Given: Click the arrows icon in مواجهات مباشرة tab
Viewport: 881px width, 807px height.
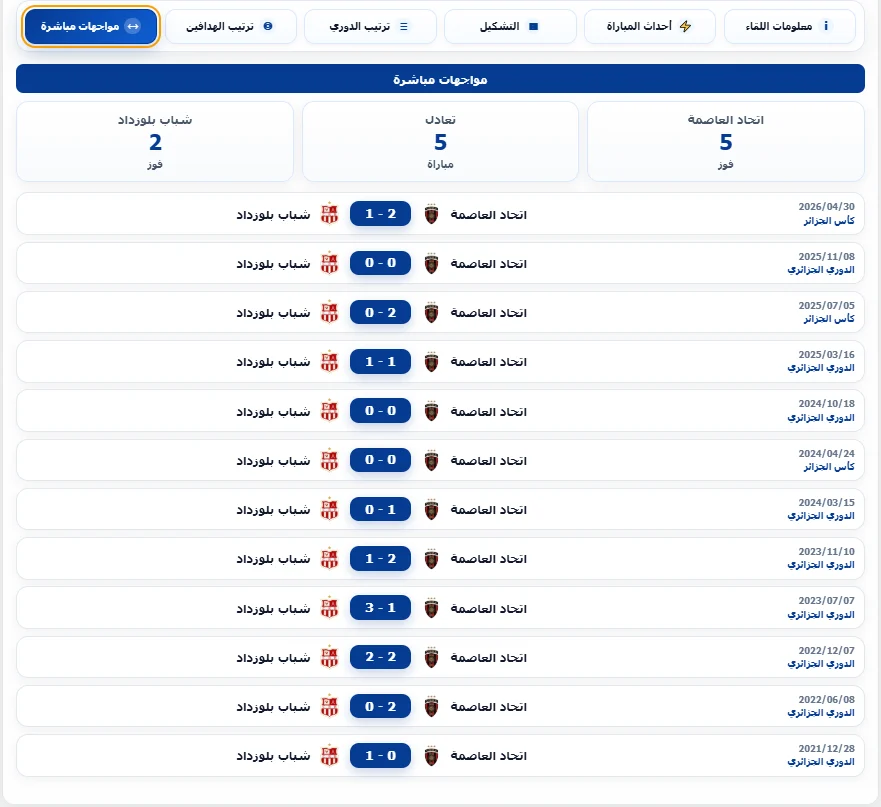Looking at the screenshot, I should pos(133,26).
